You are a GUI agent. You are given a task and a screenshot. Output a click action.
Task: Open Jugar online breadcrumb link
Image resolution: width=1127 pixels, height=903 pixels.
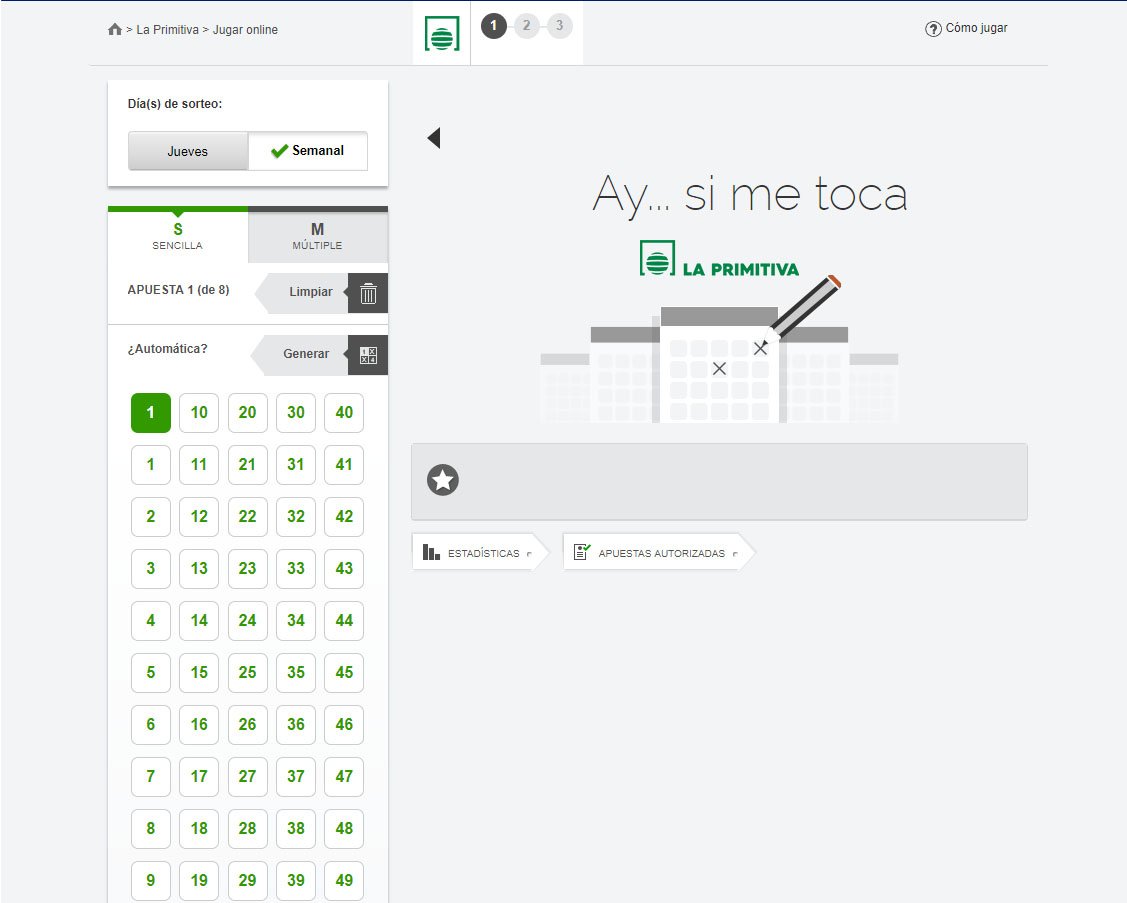tap(245, 29)
